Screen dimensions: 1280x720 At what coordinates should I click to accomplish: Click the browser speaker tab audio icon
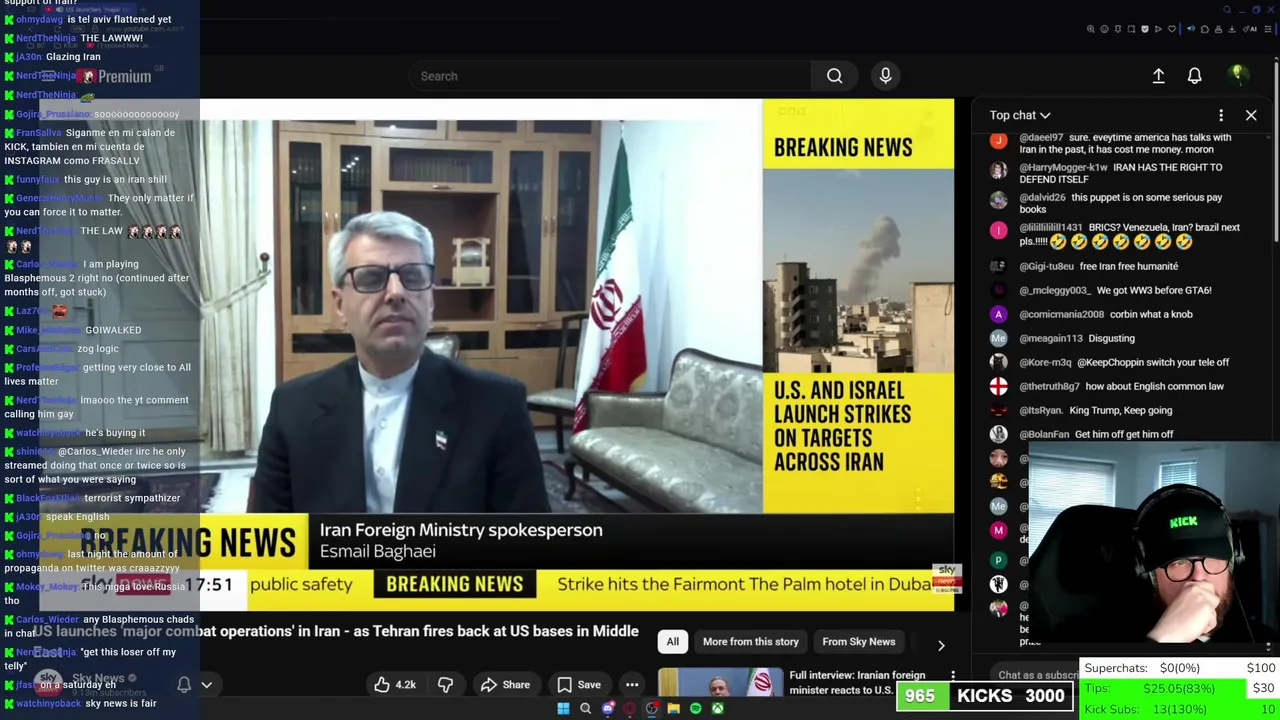coord(1191,29)
